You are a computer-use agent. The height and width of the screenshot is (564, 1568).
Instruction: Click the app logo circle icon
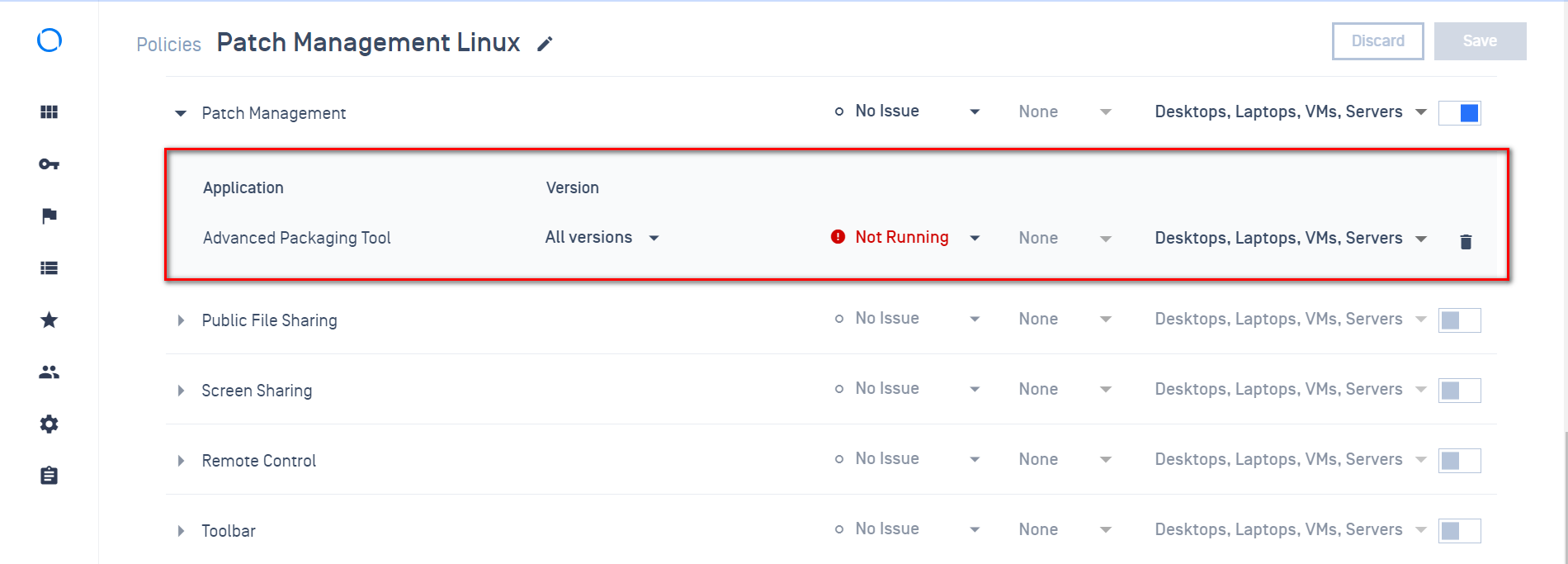[x=50, y=40]
